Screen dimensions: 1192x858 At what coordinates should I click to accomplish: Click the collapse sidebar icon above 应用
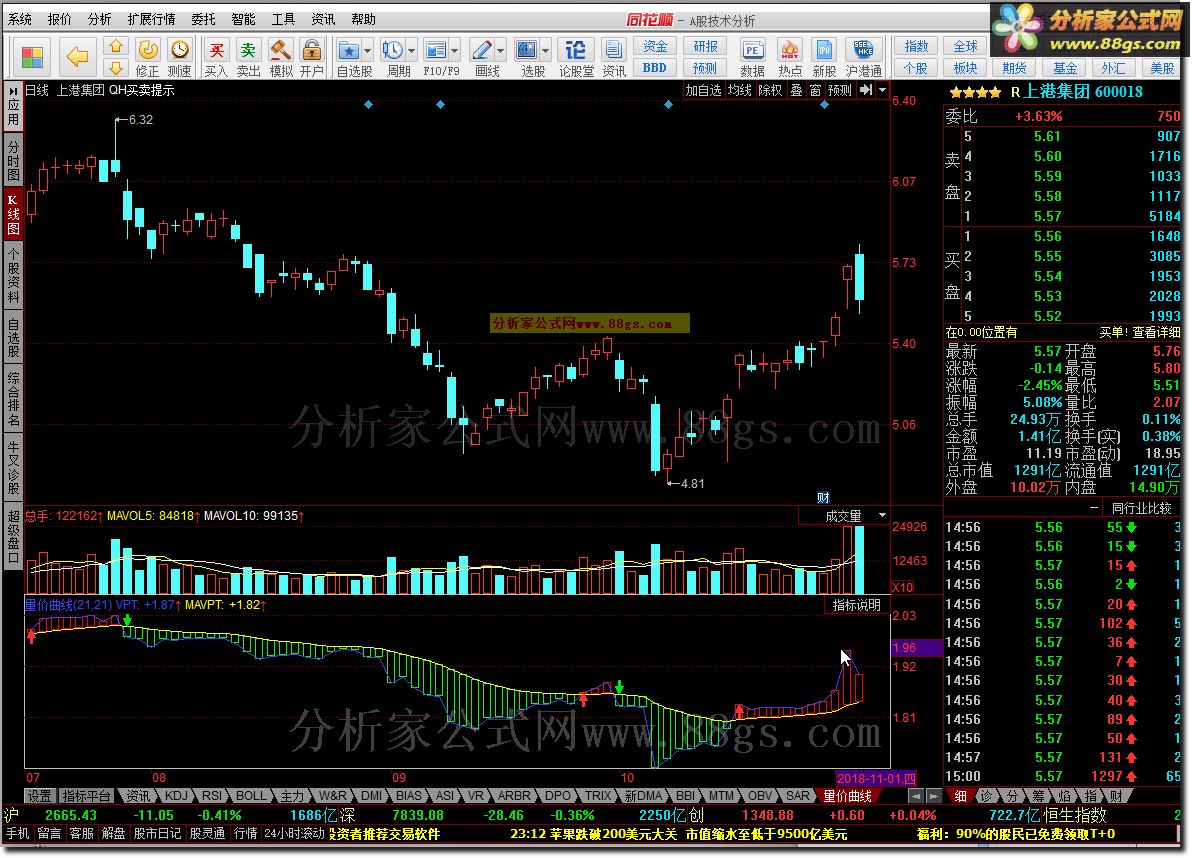tap(13, 90)
